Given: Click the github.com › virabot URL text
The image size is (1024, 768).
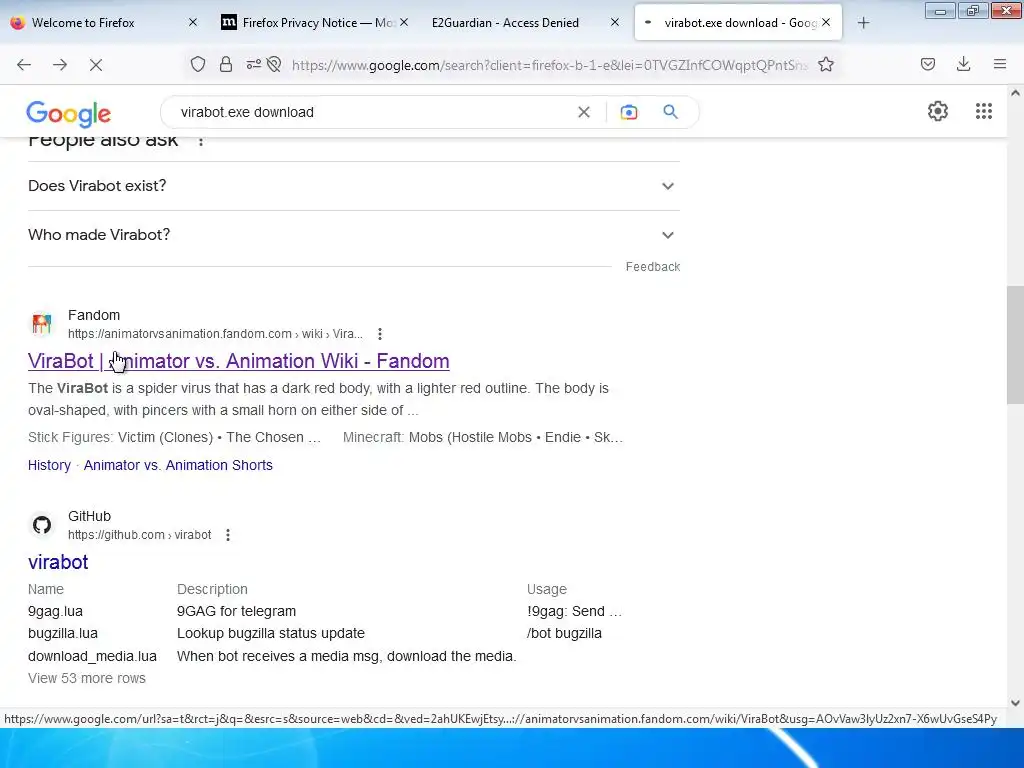Looking at the screenshot, I should [140, 536].
